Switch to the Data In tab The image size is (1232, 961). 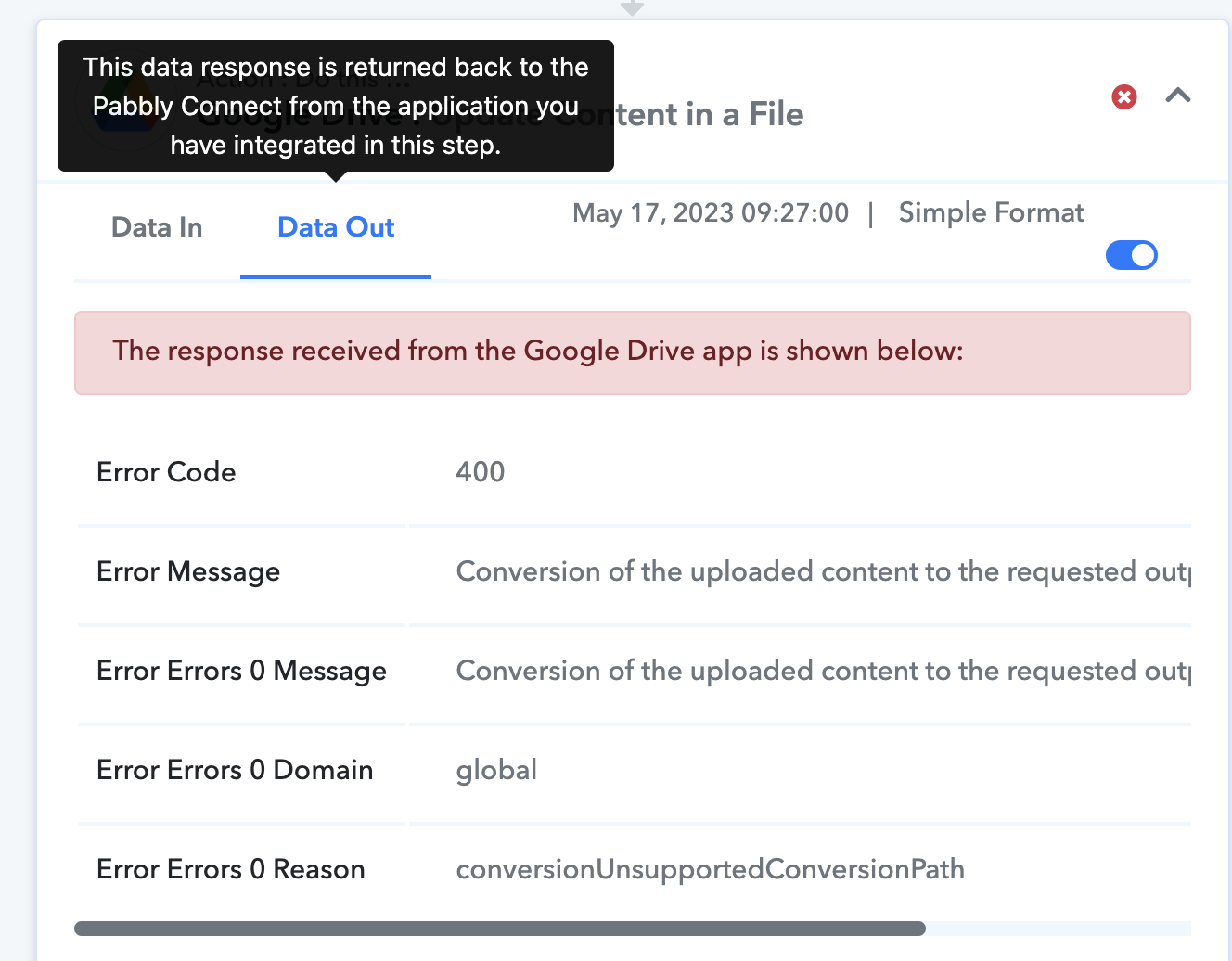click(x=157, y=227)
